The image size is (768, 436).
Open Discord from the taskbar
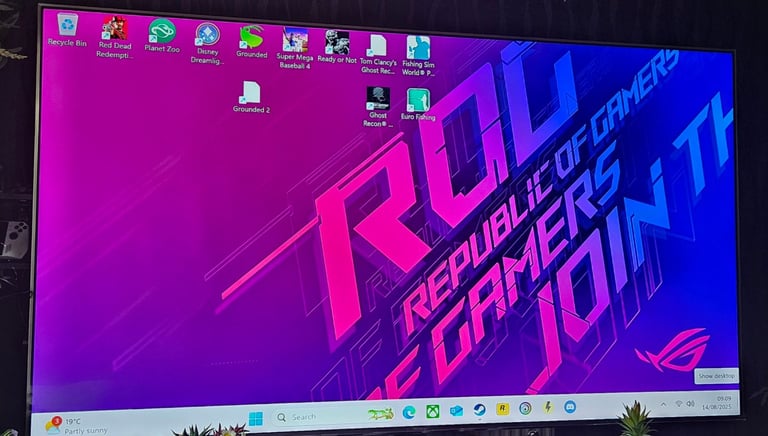(570, 406)
